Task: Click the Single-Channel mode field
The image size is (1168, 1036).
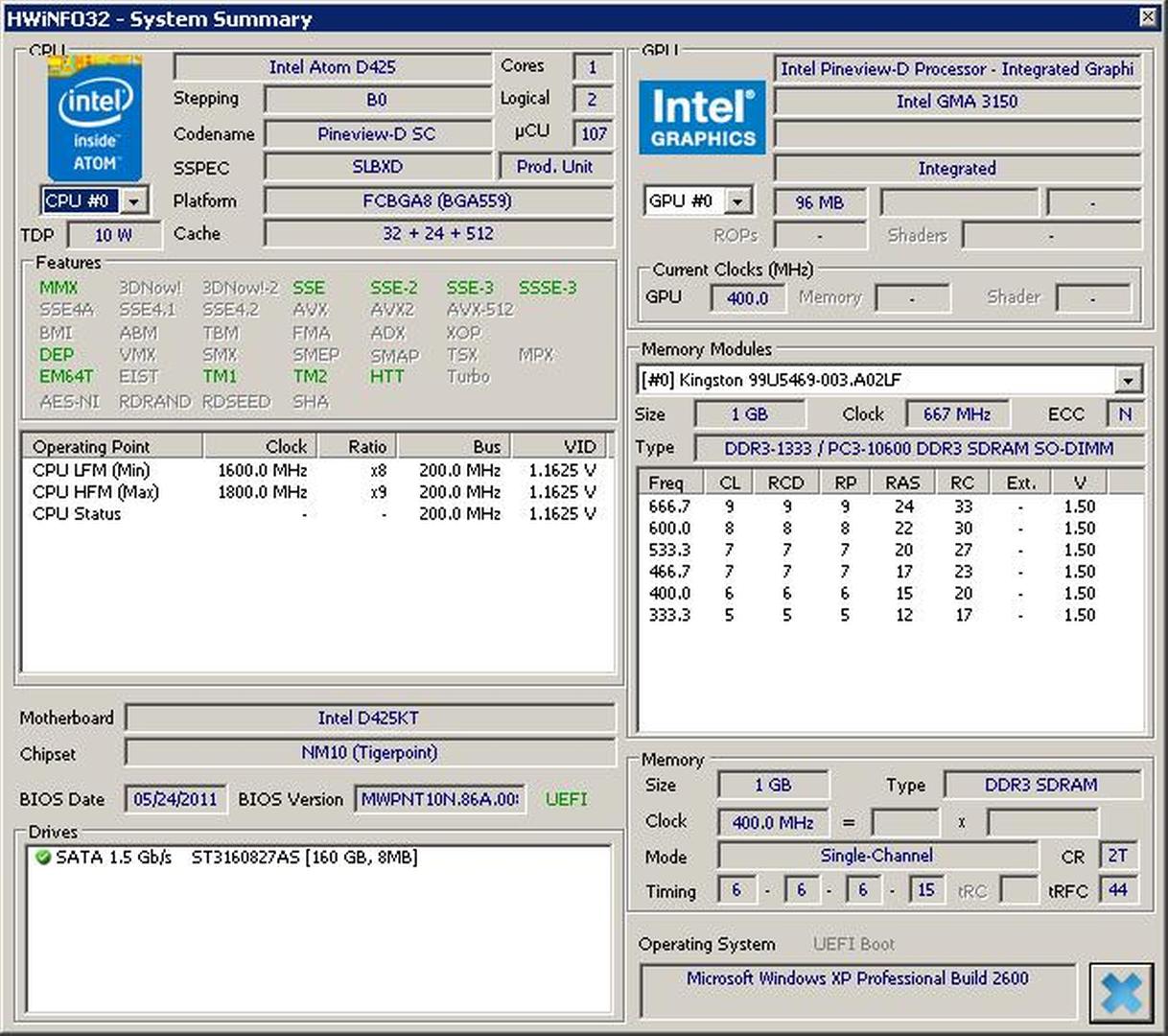Action: coord(877,856)
